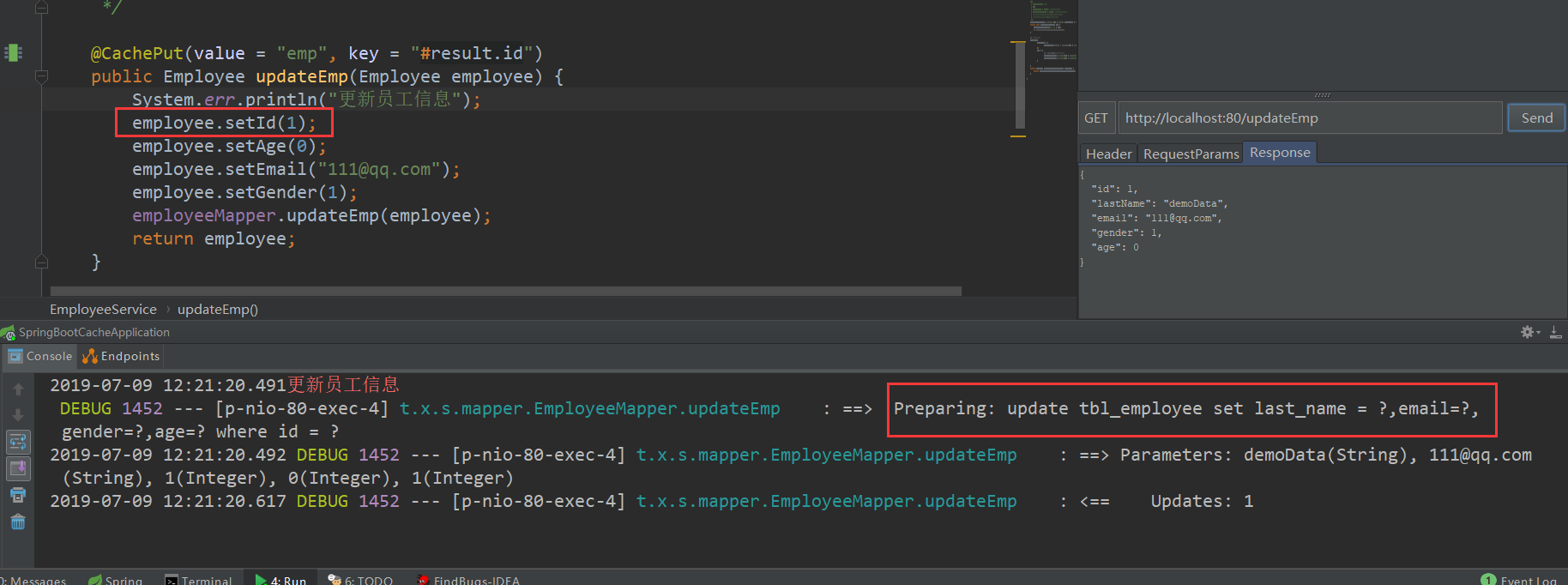Open the 6: TODO tool window
1568x585 pixels.
coord(360,581)
